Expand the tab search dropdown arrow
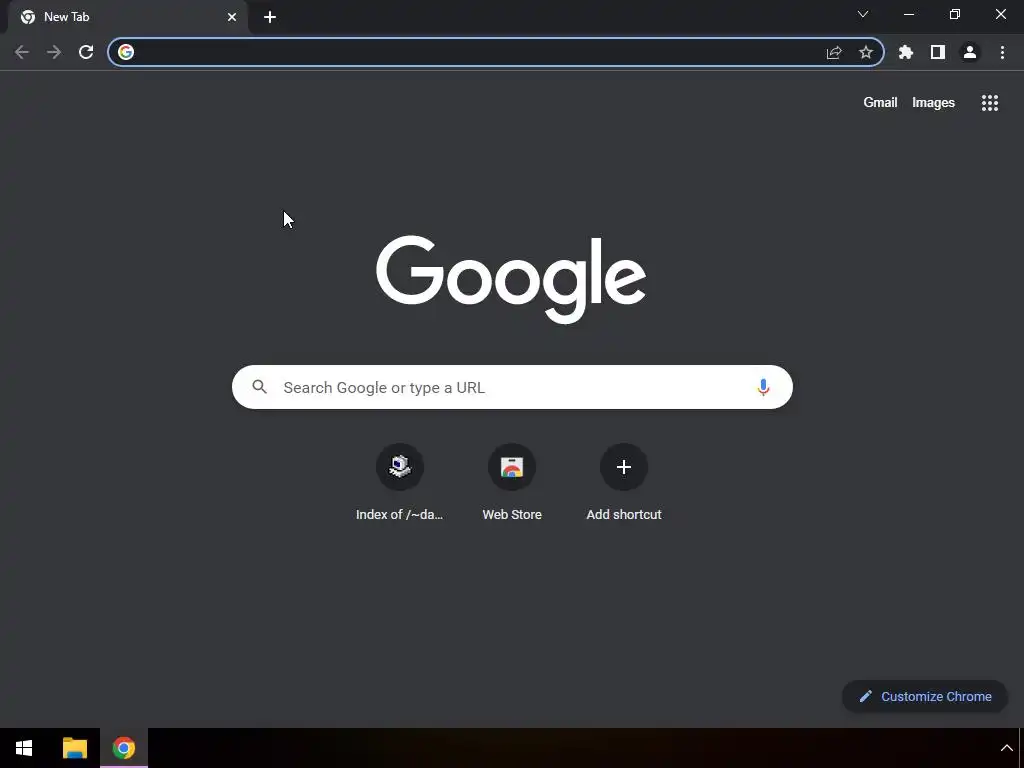This screenshot has width=1024, height=768. click(x=863, y=14)
